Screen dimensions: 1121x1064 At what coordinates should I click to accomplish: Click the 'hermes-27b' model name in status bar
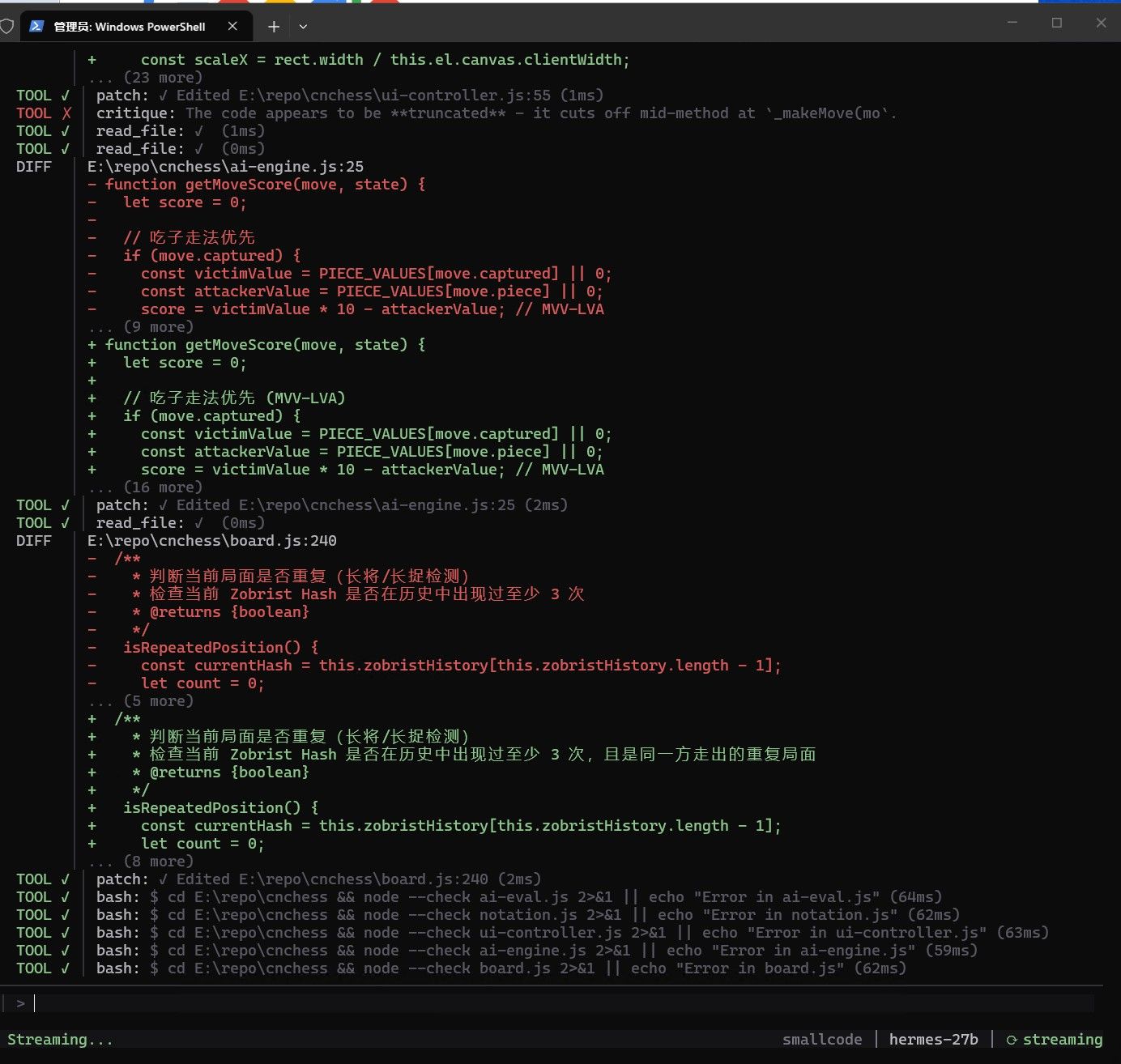pos(933,1040)
